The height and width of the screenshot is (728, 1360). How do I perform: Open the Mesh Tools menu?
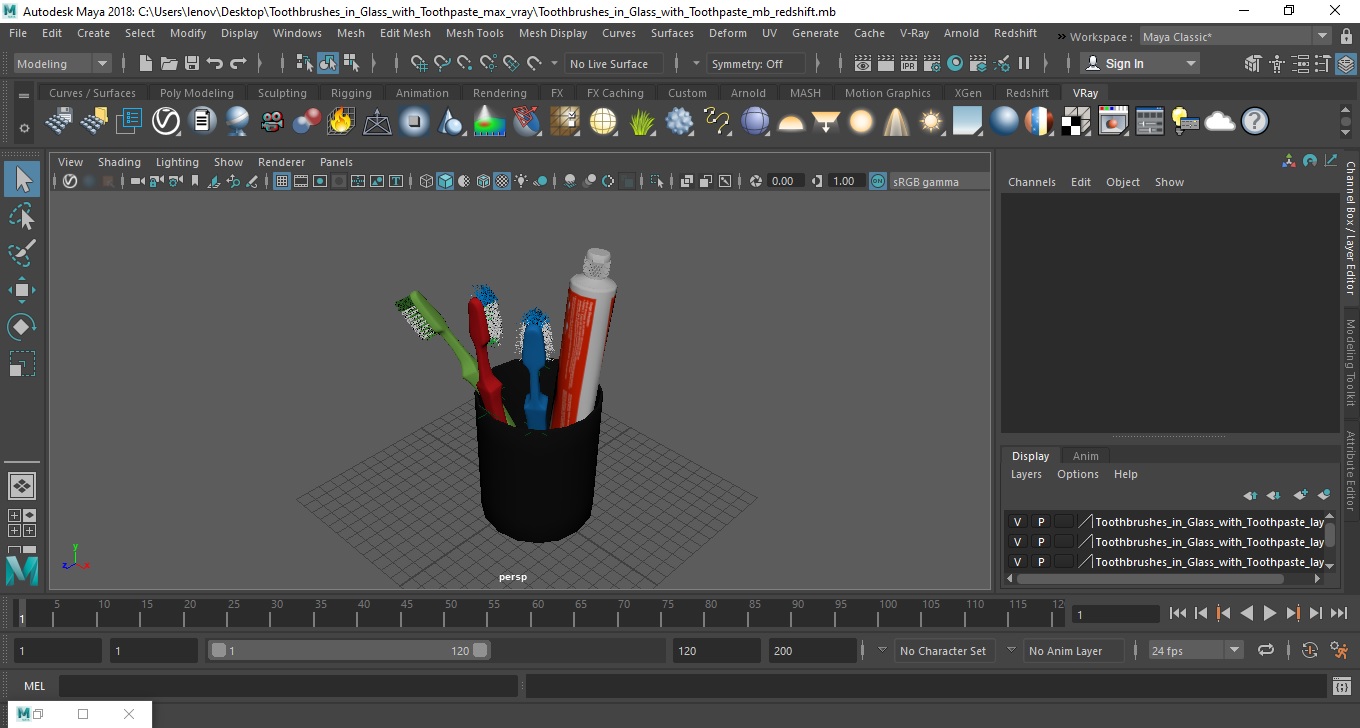(474, 33)
